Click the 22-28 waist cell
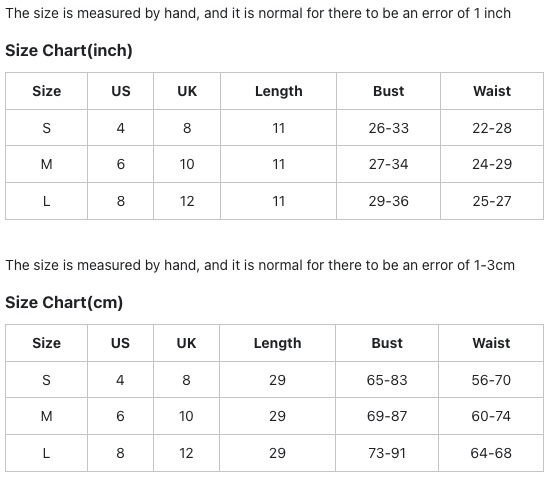 (x=492, y=128)
